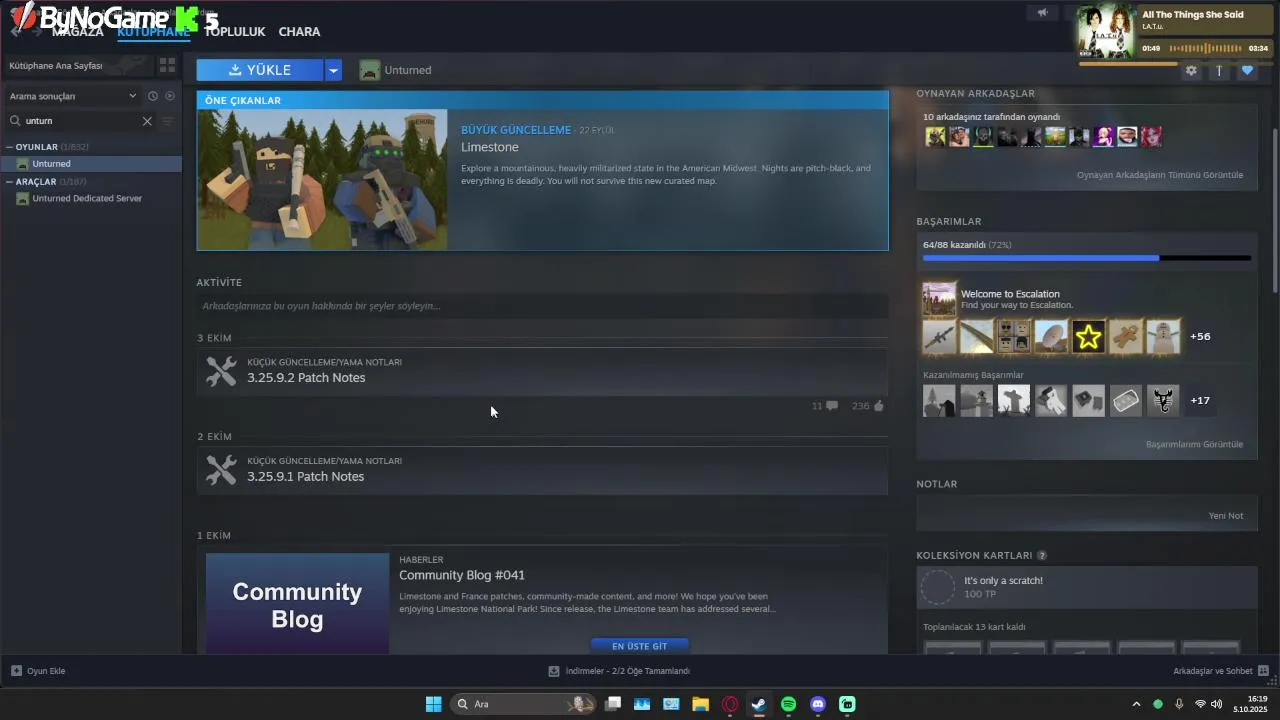The image size is (1280, 720).
Task: Click the gold star achievement icon
Action: point(1088,337)
